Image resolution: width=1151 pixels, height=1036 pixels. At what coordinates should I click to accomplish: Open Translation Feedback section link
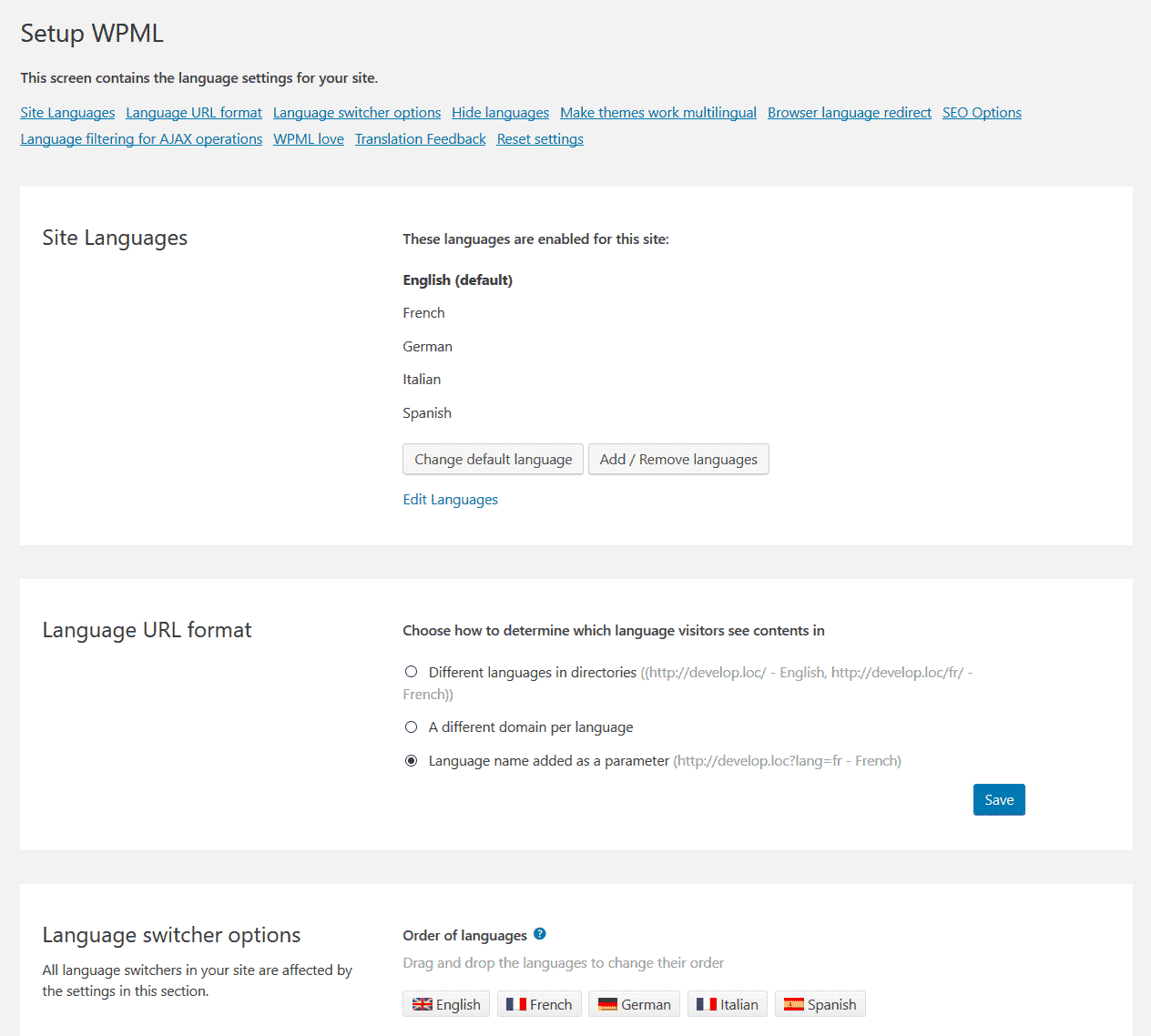point(420,139)
